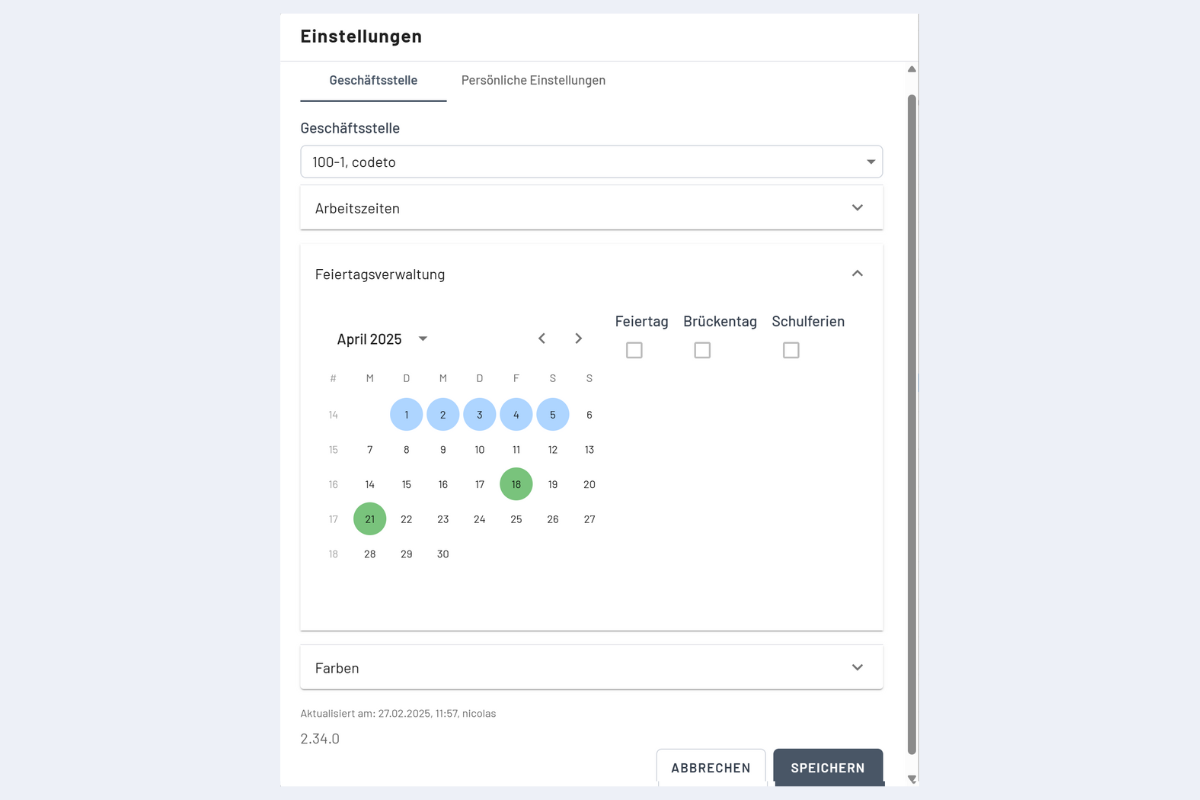This screenshot has width=1200, height=800.
Task: Enable the Brückentag checkbox
Action: 702,350
